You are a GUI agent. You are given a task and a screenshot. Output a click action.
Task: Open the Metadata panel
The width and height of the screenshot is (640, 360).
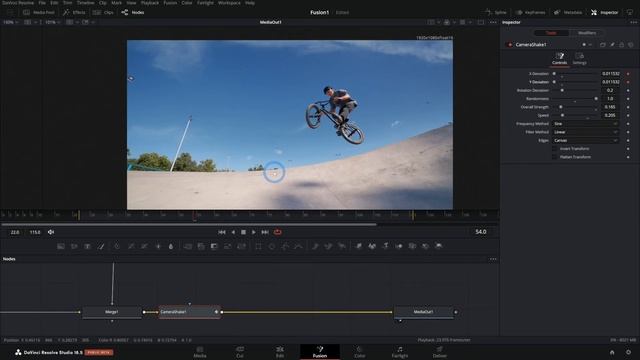568,13
